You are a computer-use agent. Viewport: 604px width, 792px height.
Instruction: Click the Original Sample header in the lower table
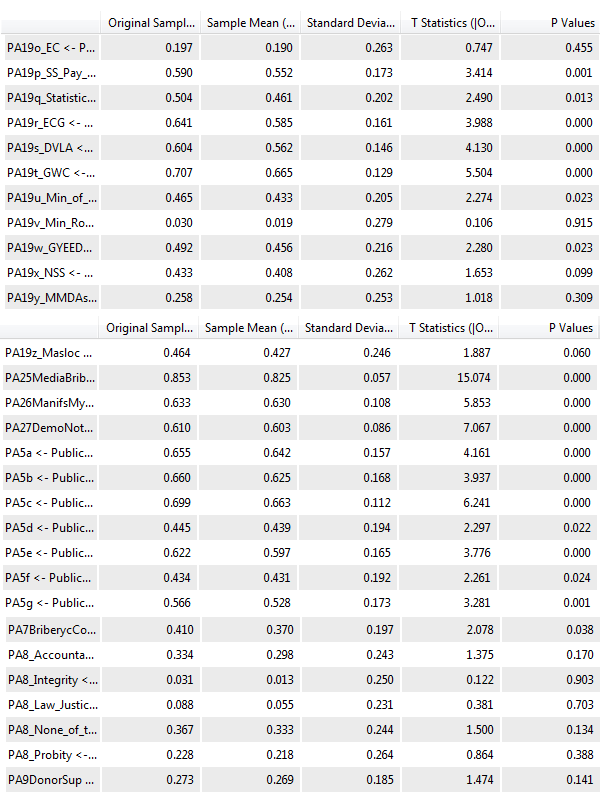click(150, 328)
